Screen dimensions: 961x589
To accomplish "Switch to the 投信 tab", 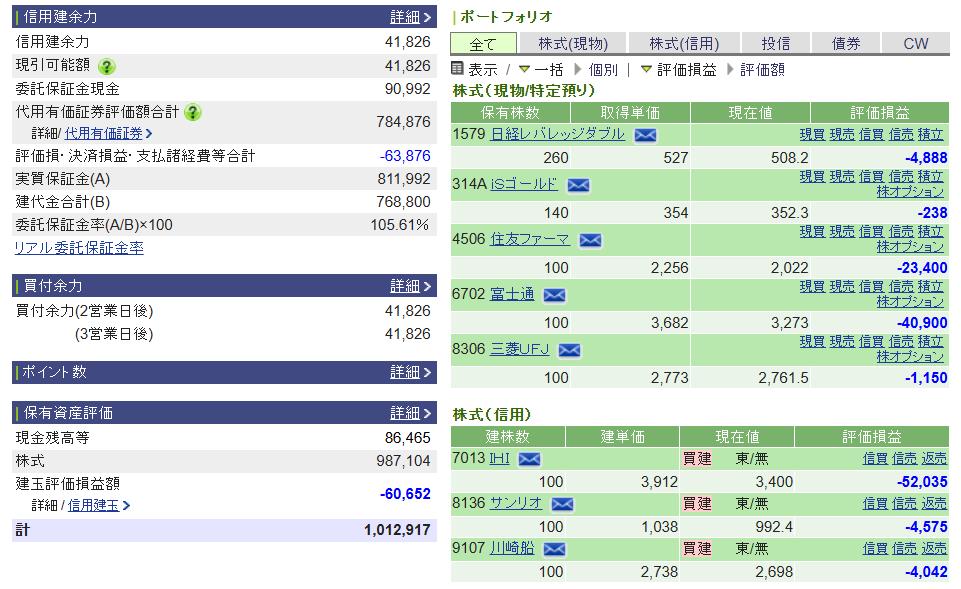I will point(775,43).
